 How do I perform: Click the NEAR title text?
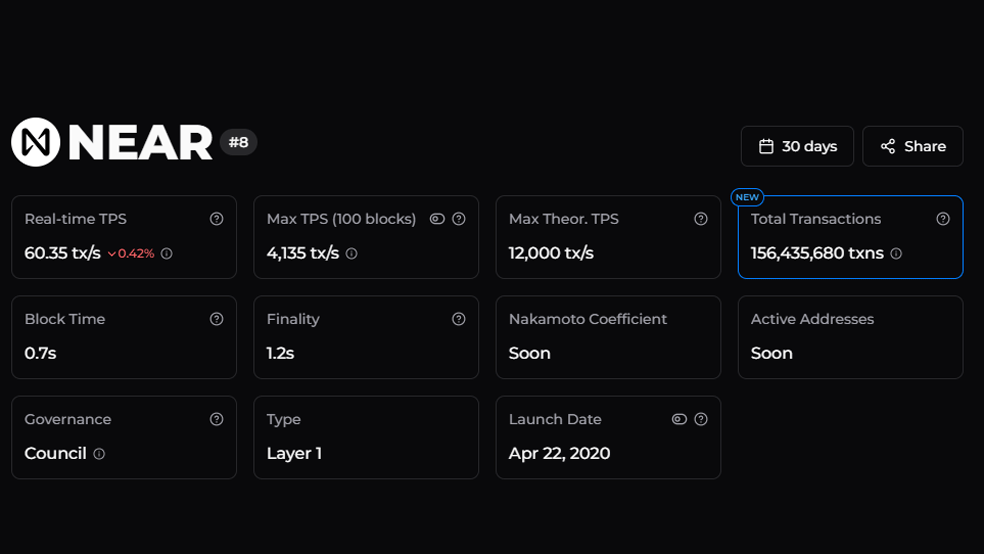pos(141,142)
